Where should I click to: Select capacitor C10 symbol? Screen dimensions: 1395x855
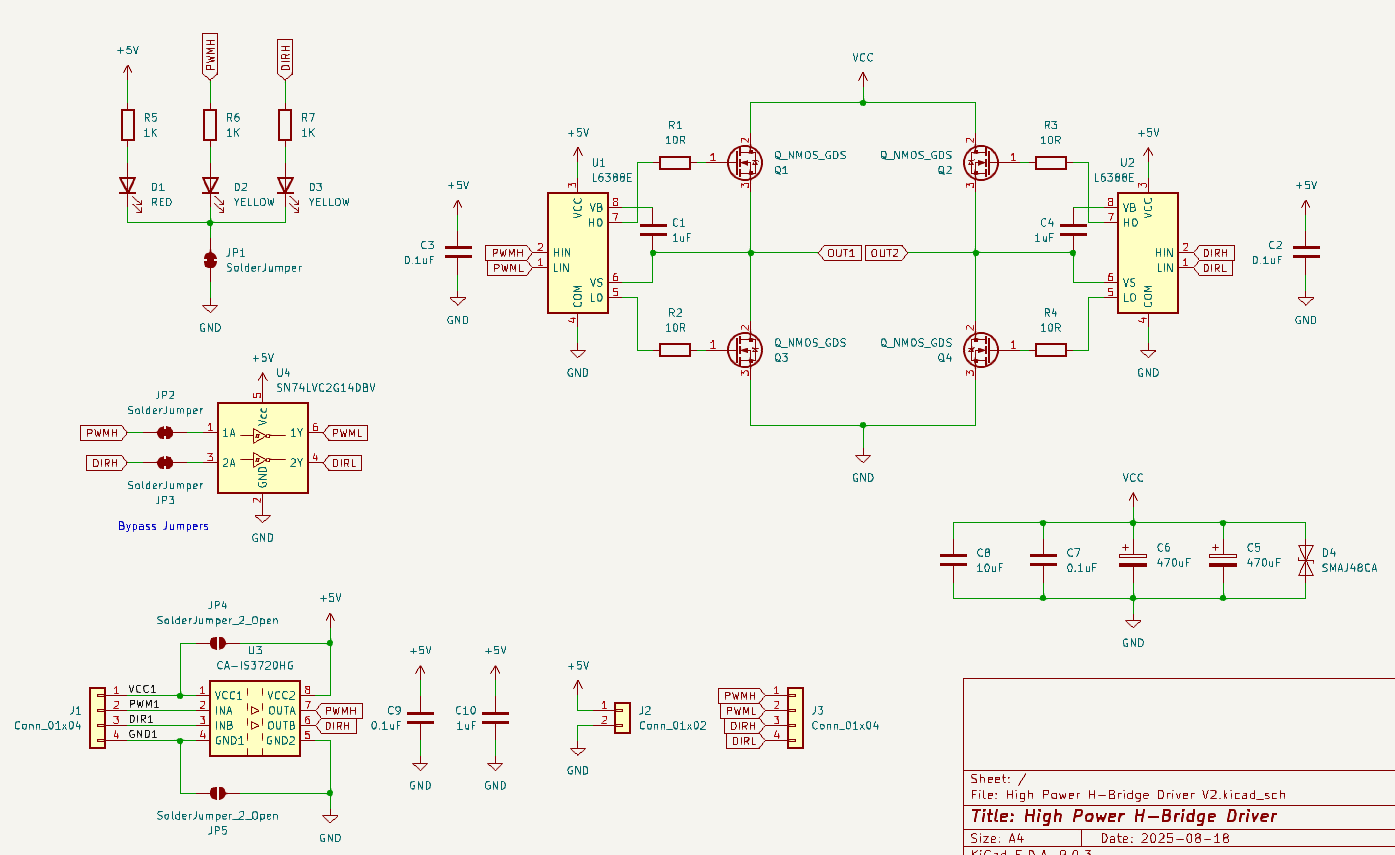[x=495, y=718]
